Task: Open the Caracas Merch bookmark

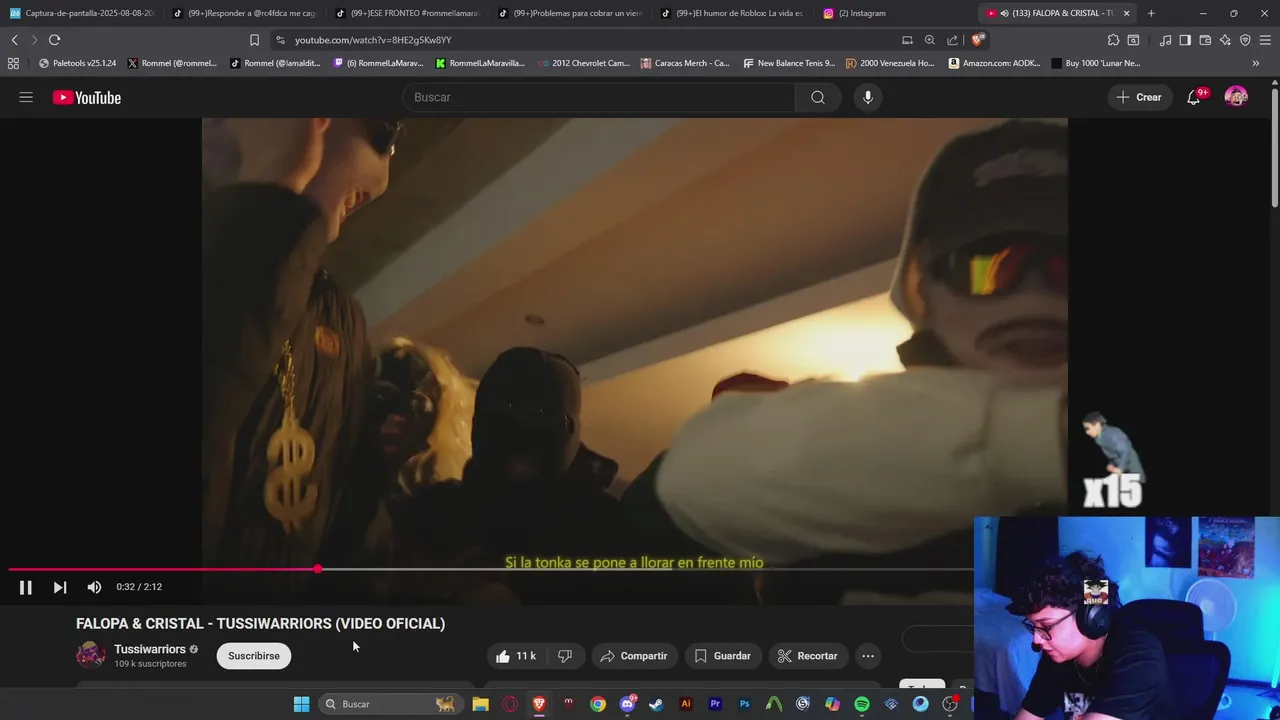Action: coord(686,63)
